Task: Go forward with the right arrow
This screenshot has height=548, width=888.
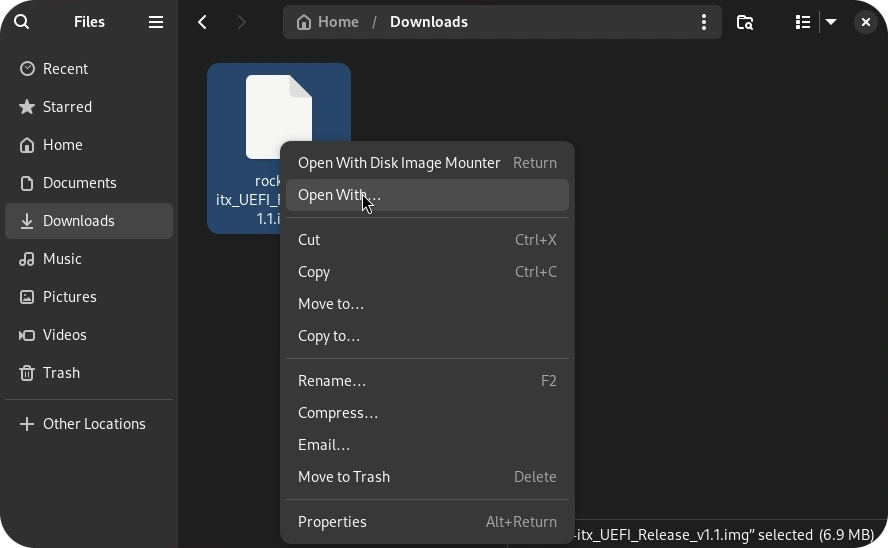Action: [x=242, y=22]
